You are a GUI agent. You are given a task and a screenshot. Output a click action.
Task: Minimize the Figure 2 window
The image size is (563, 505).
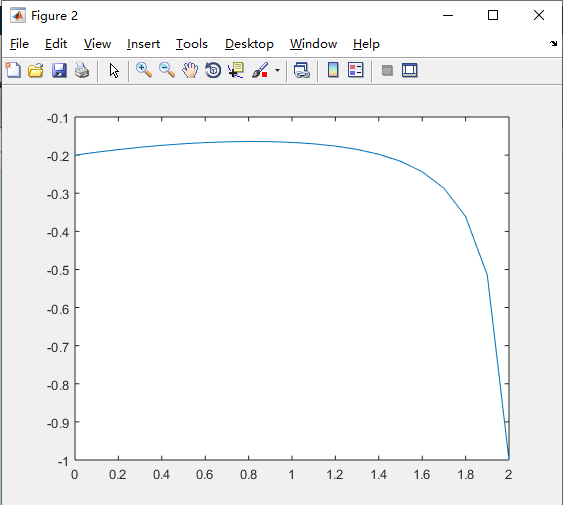(448, 15)
